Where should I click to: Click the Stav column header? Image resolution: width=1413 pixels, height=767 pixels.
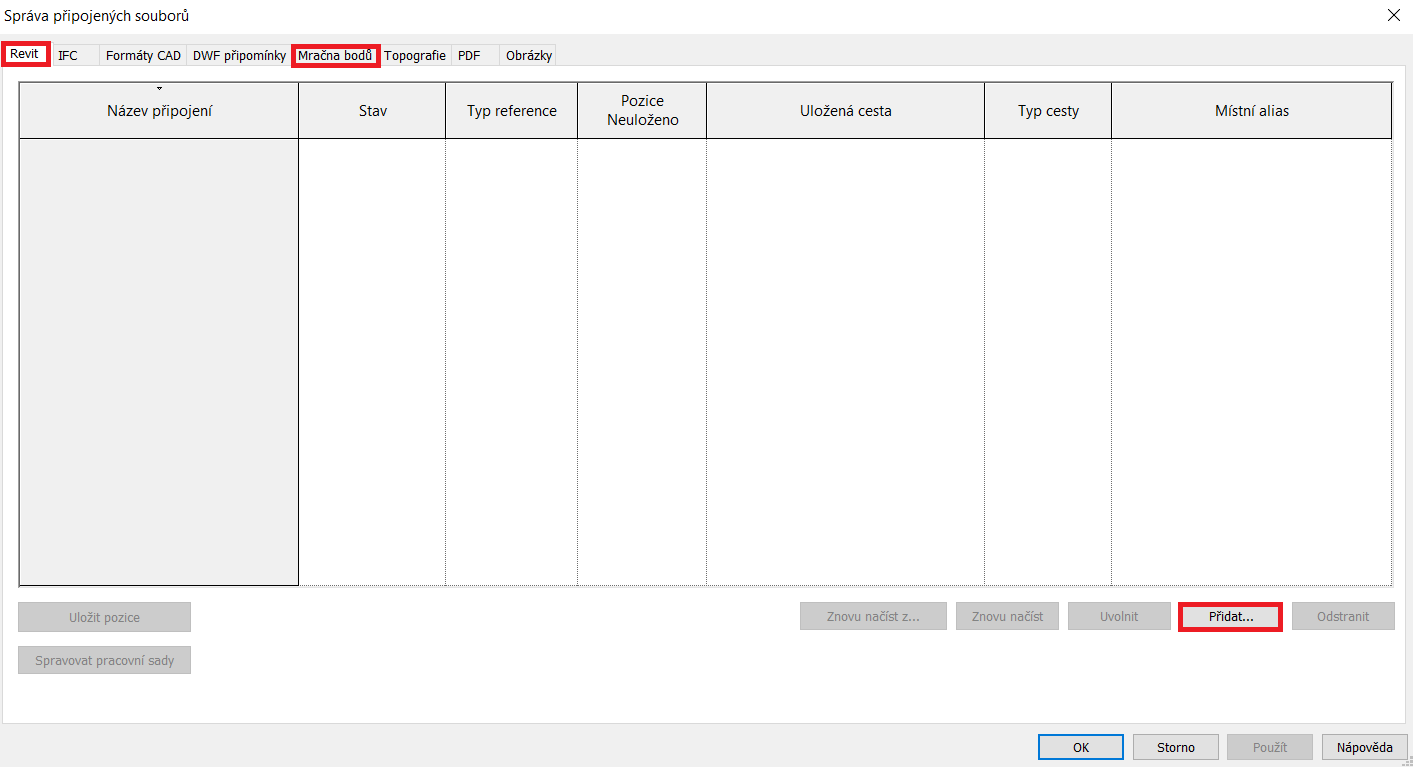[372, 111]
